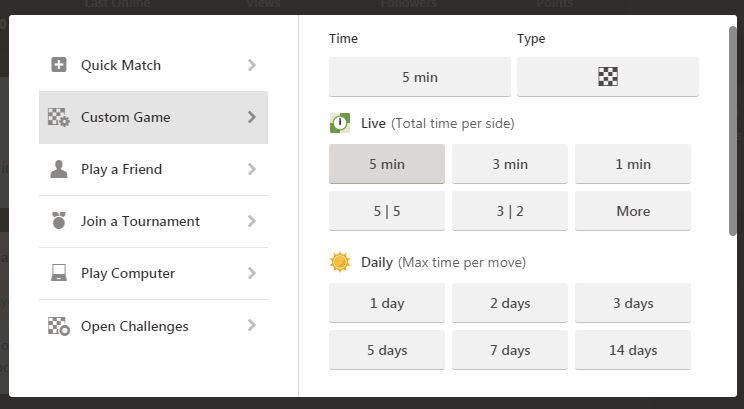Click the Daily sun icon
Image resolution: width=744 pixels, height=409 pixels.
[340, 262]
